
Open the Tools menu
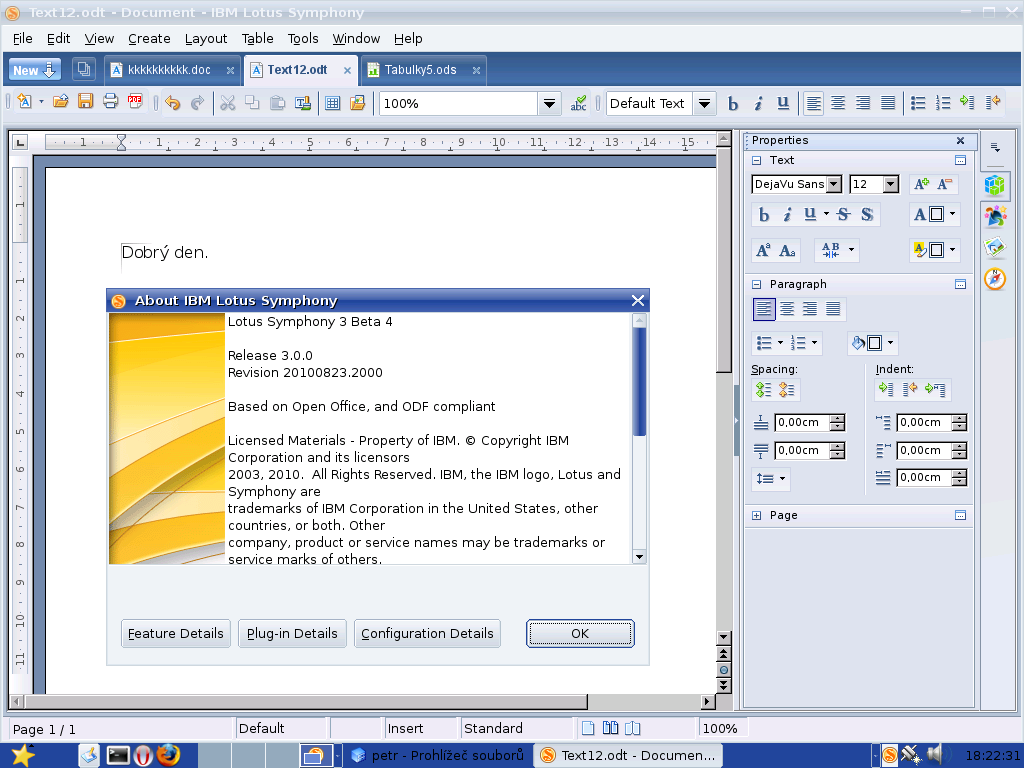point(302,38)
